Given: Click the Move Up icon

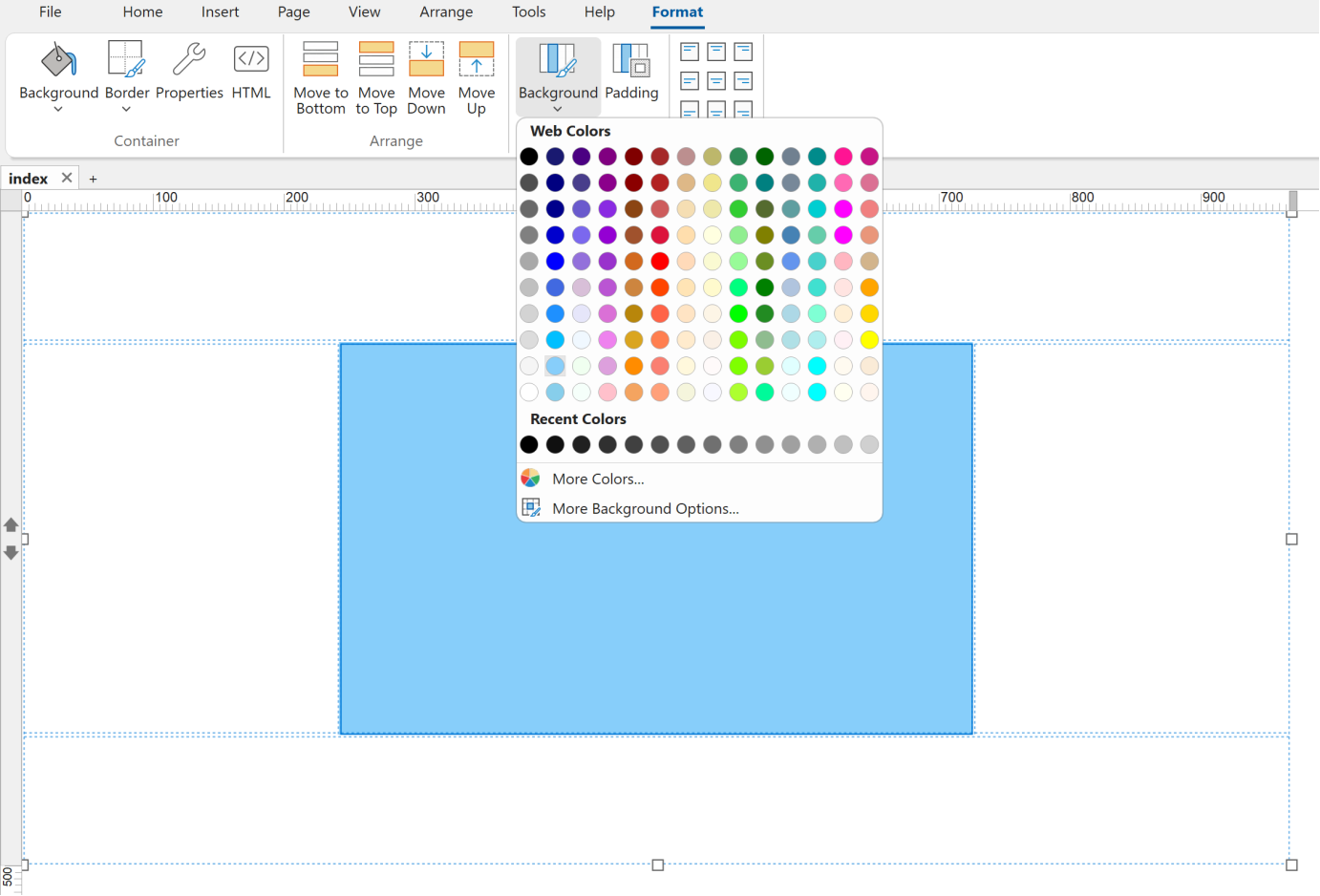Looking at the screenshot, I should point(476,60).
